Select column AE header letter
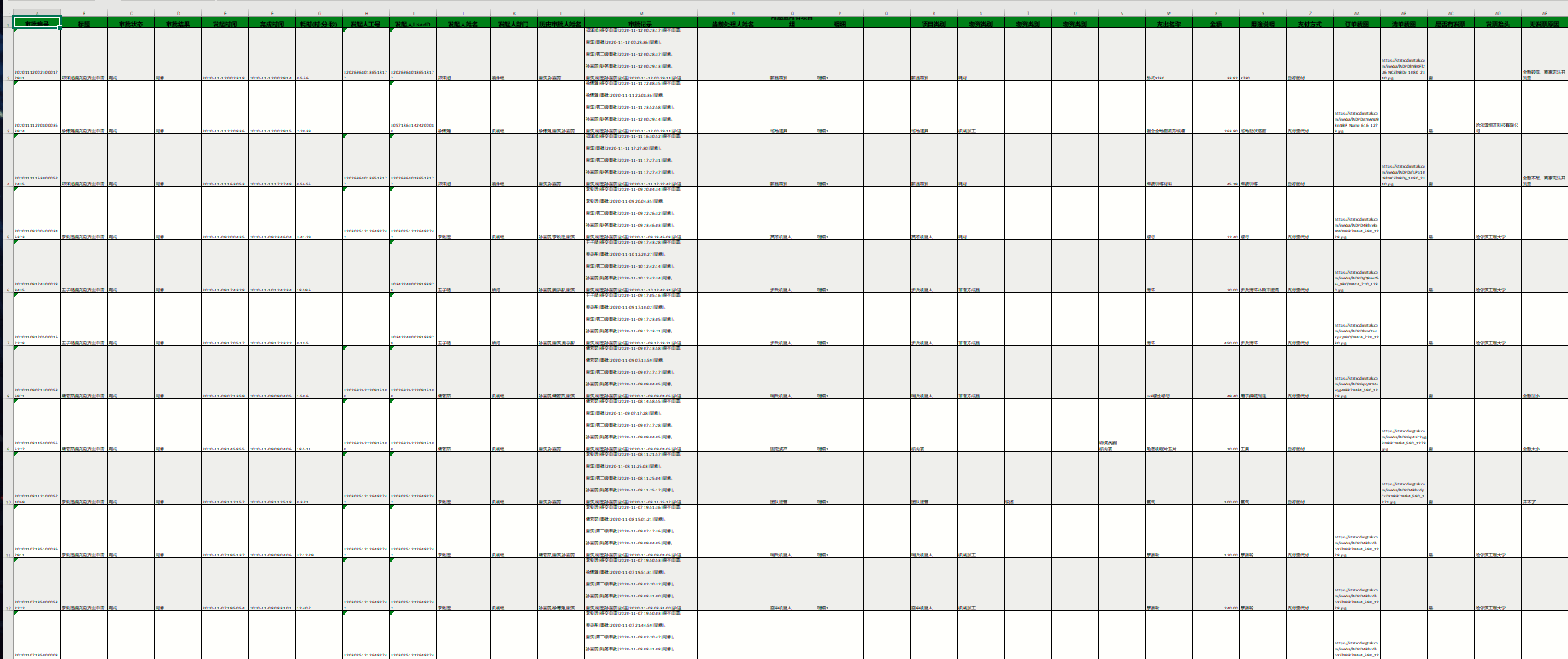1568x659 pixels. coord(1544,14)
